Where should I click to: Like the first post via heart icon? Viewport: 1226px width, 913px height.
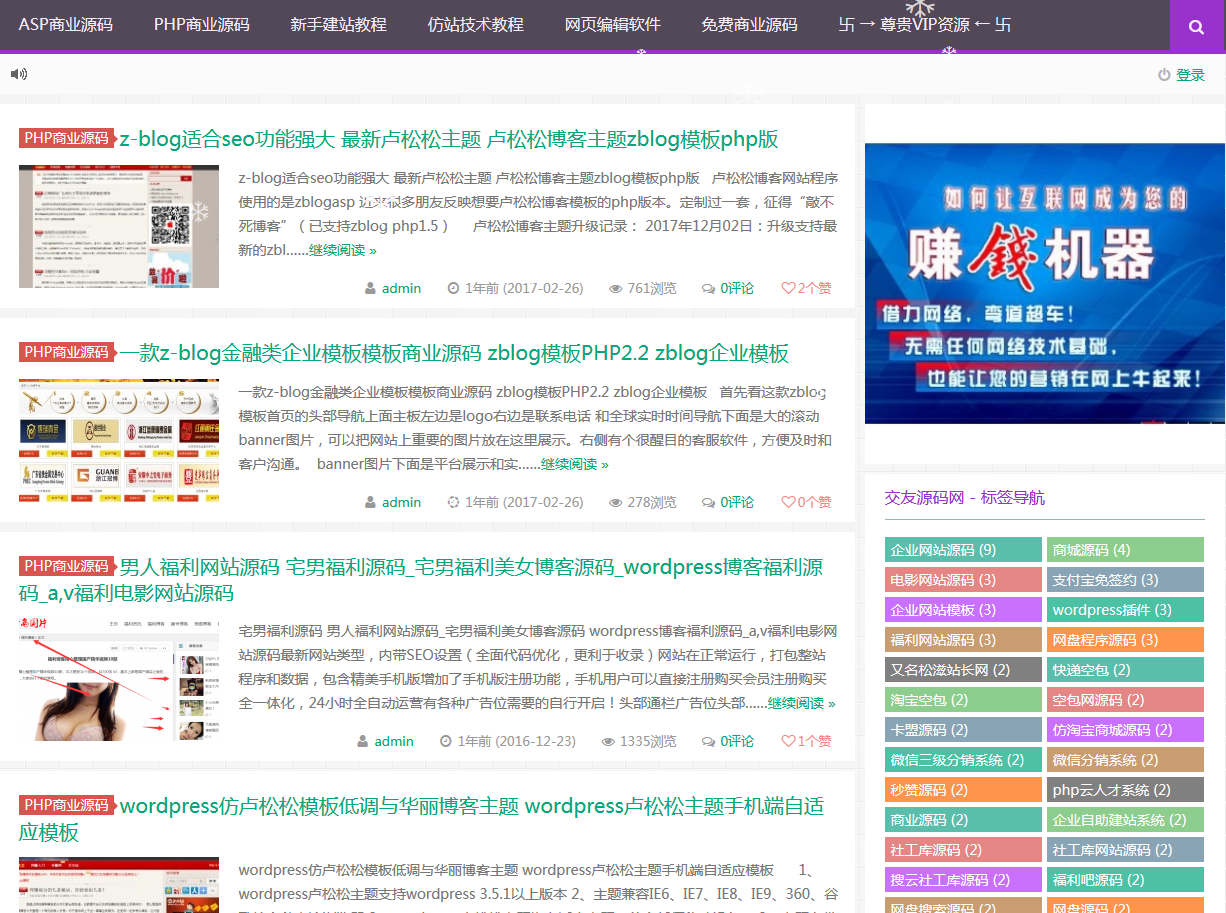pos(788,288)
